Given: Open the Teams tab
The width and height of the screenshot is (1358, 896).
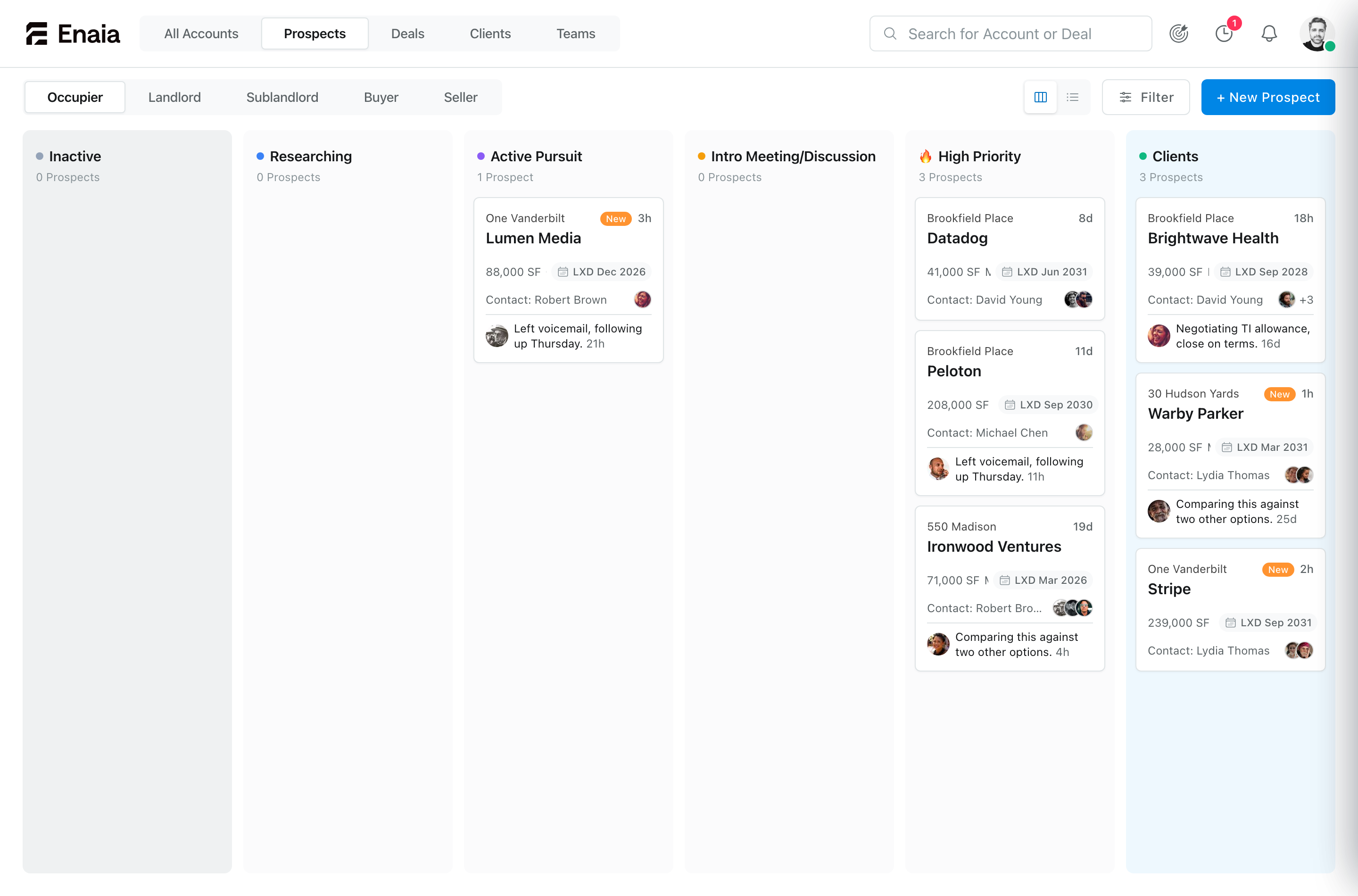Looking at the screenshot, I should 576,33.
